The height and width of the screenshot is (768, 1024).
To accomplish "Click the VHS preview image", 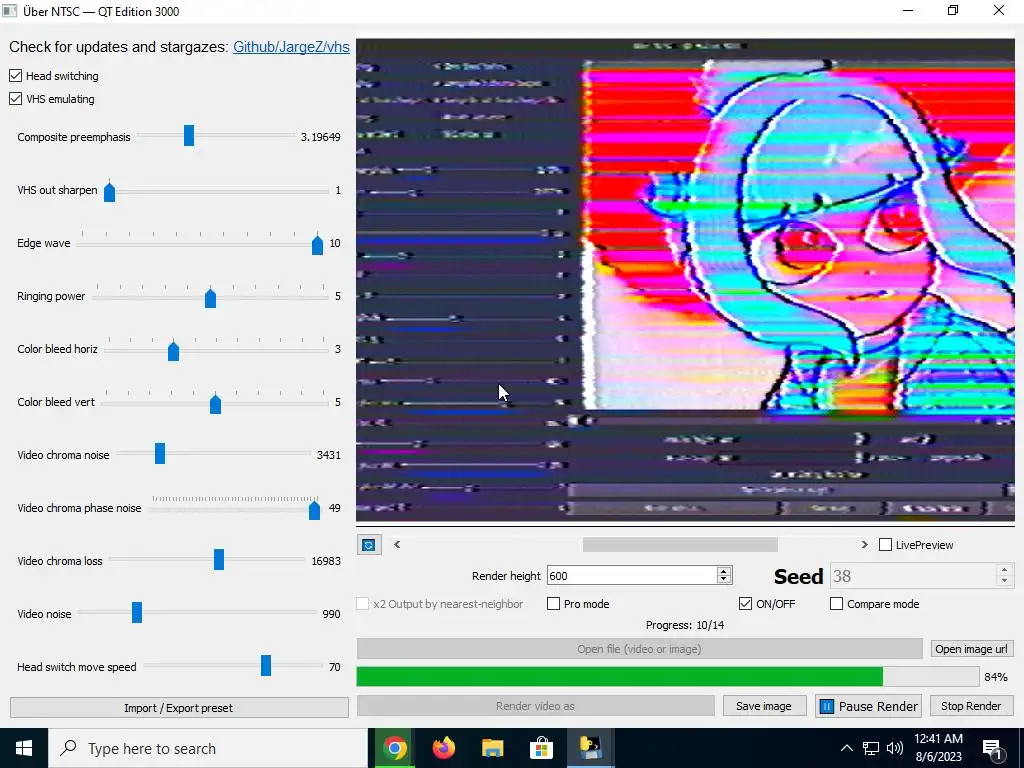I will coord(685,280).
